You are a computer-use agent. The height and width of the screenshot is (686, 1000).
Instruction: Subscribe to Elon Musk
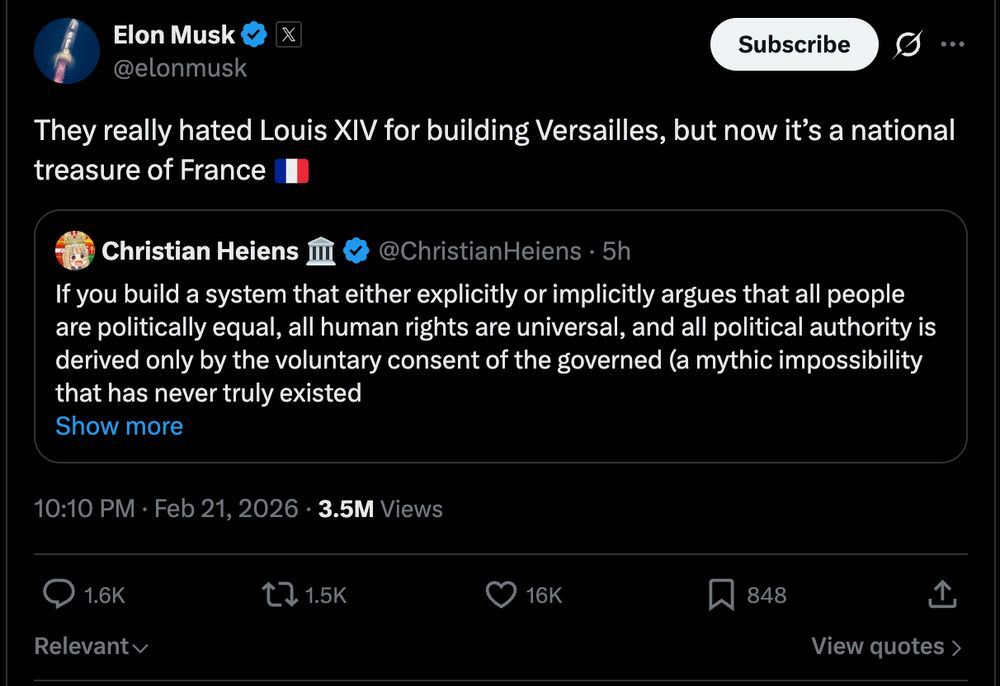coord(794,45)
